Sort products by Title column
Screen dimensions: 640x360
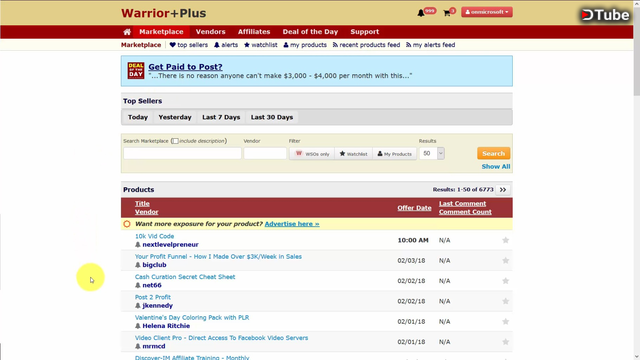click(x=142, y=204)
